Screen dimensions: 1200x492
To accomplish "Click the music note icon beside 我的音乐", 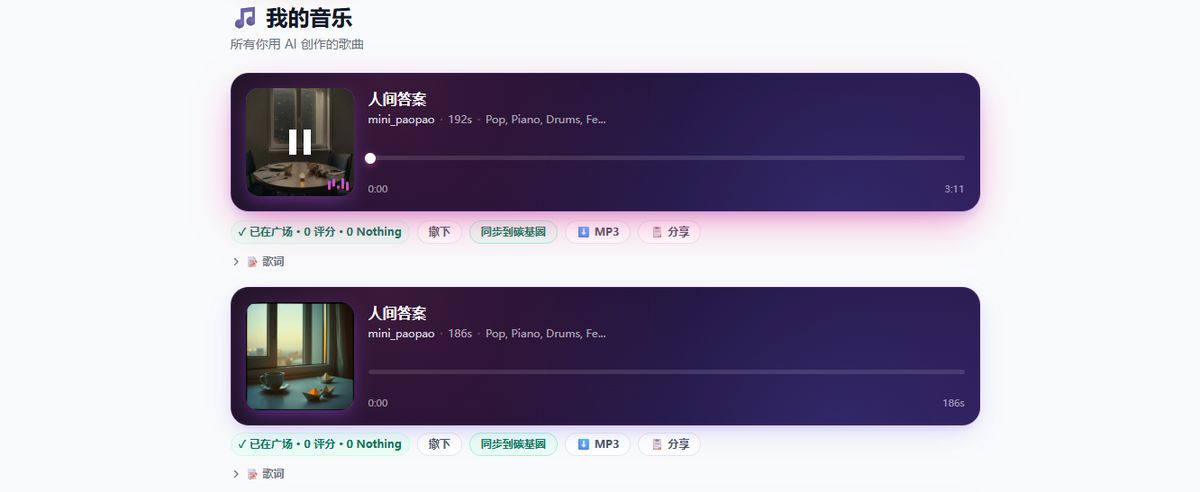I will click(245, 18).
